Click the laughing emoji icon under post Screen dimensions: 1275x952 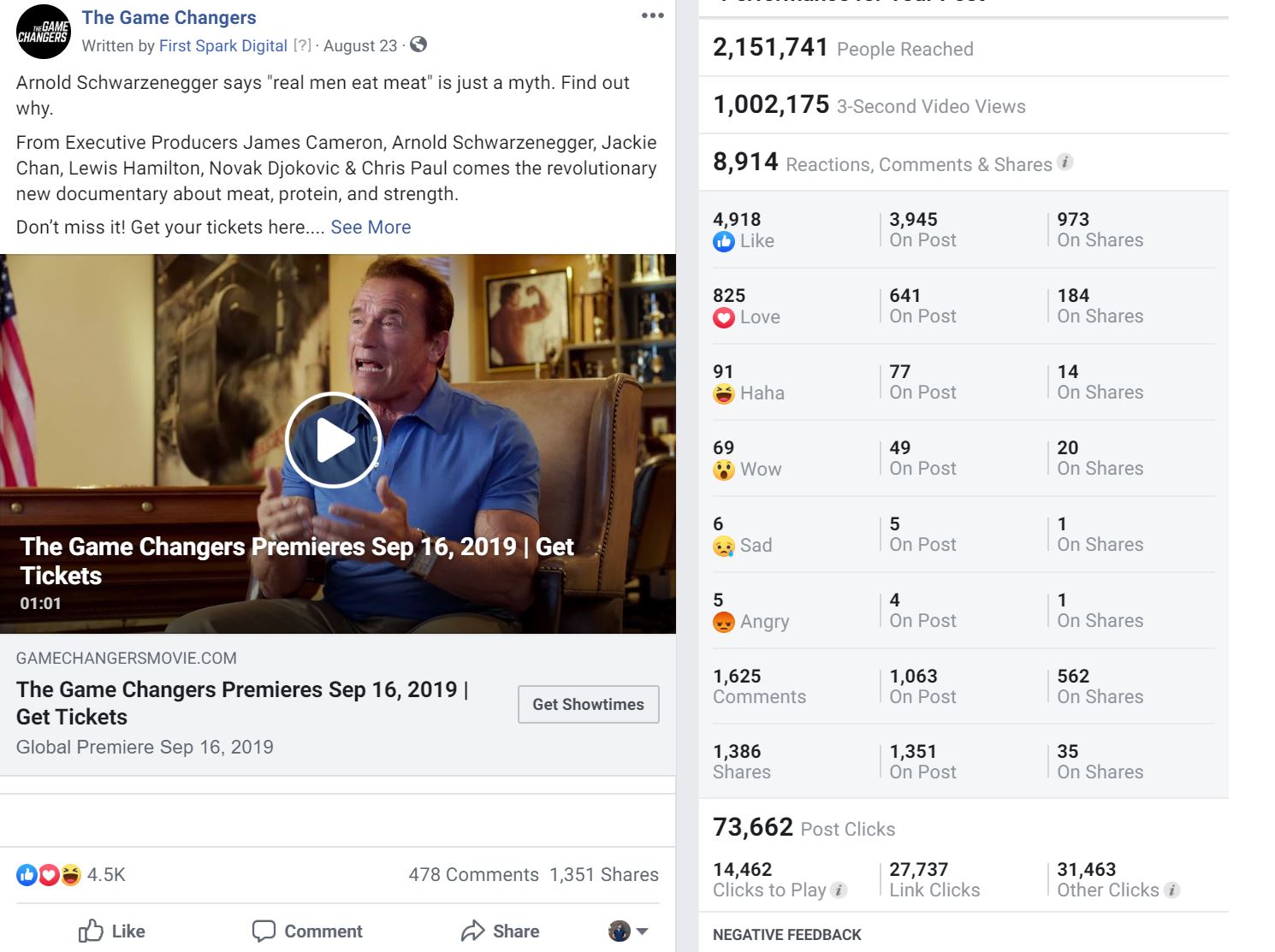pos(70,875)
